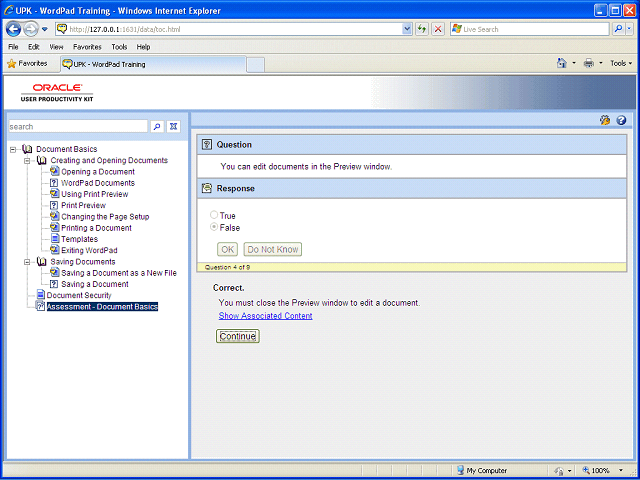Click My Computer security zone status
Image resolution: width=640 pixels, height=480 pixels.
tap(482, 470)
